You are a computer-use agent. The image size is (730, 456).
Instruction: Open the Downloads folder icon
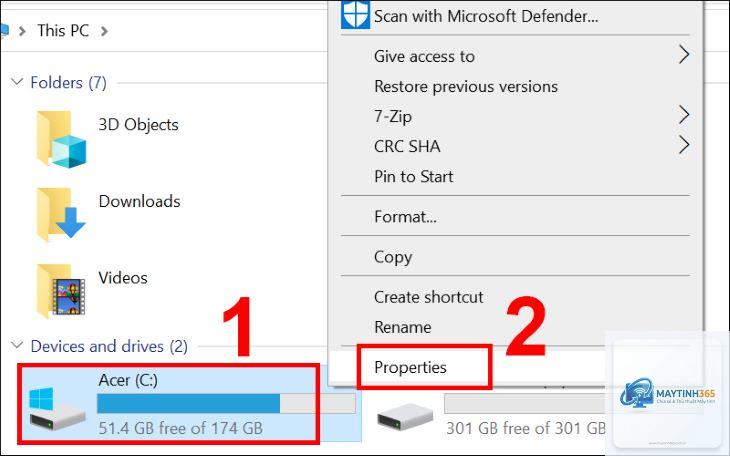click(61, 215)
